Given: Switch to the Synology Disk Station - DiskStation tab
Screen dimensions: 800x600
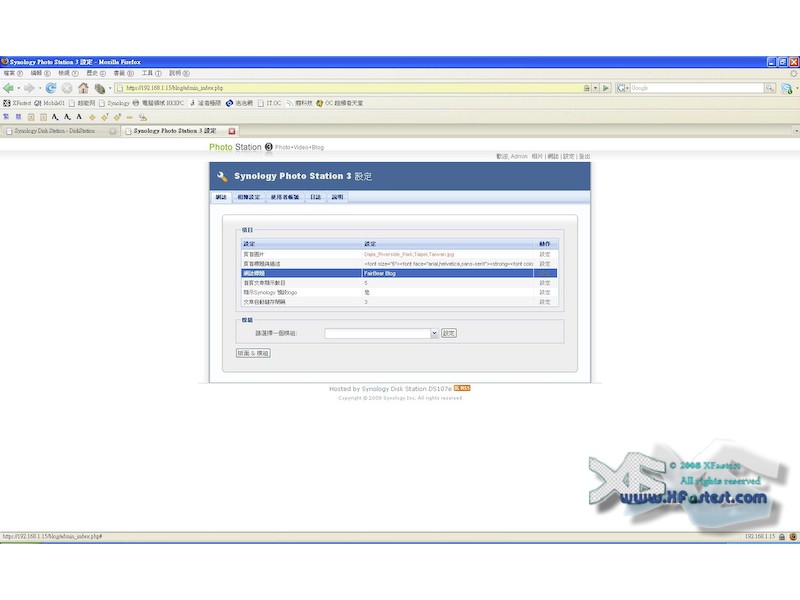Looking at the screenshot, I should point(61,131).
